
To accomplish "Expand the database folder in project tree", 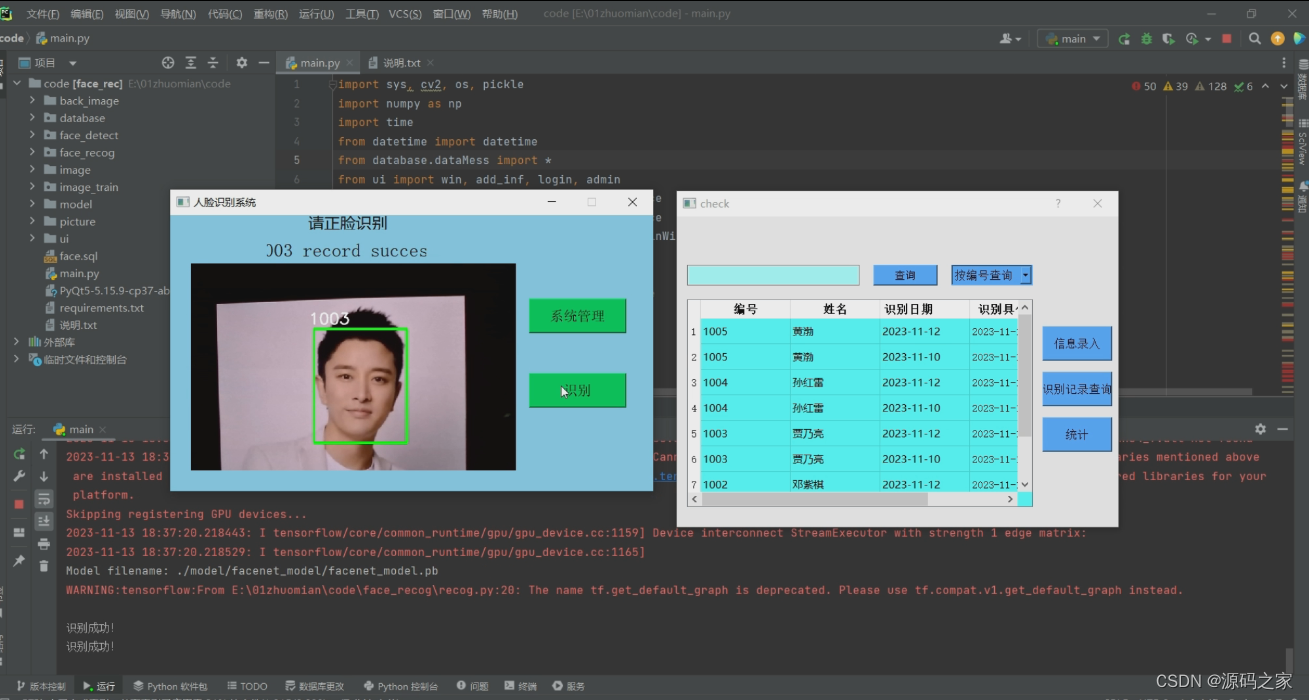I will [33, 117].
